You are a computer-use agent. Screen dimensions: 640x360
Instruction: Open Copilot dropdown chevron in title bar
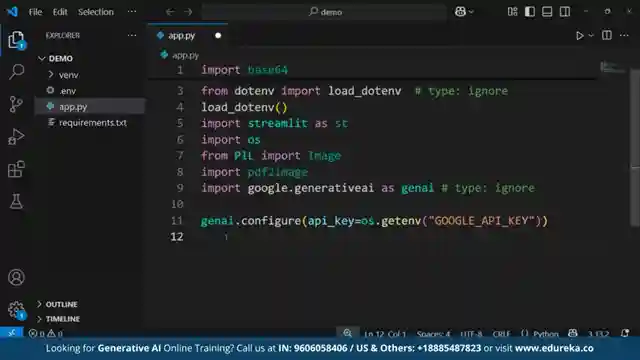coord(471,12)
